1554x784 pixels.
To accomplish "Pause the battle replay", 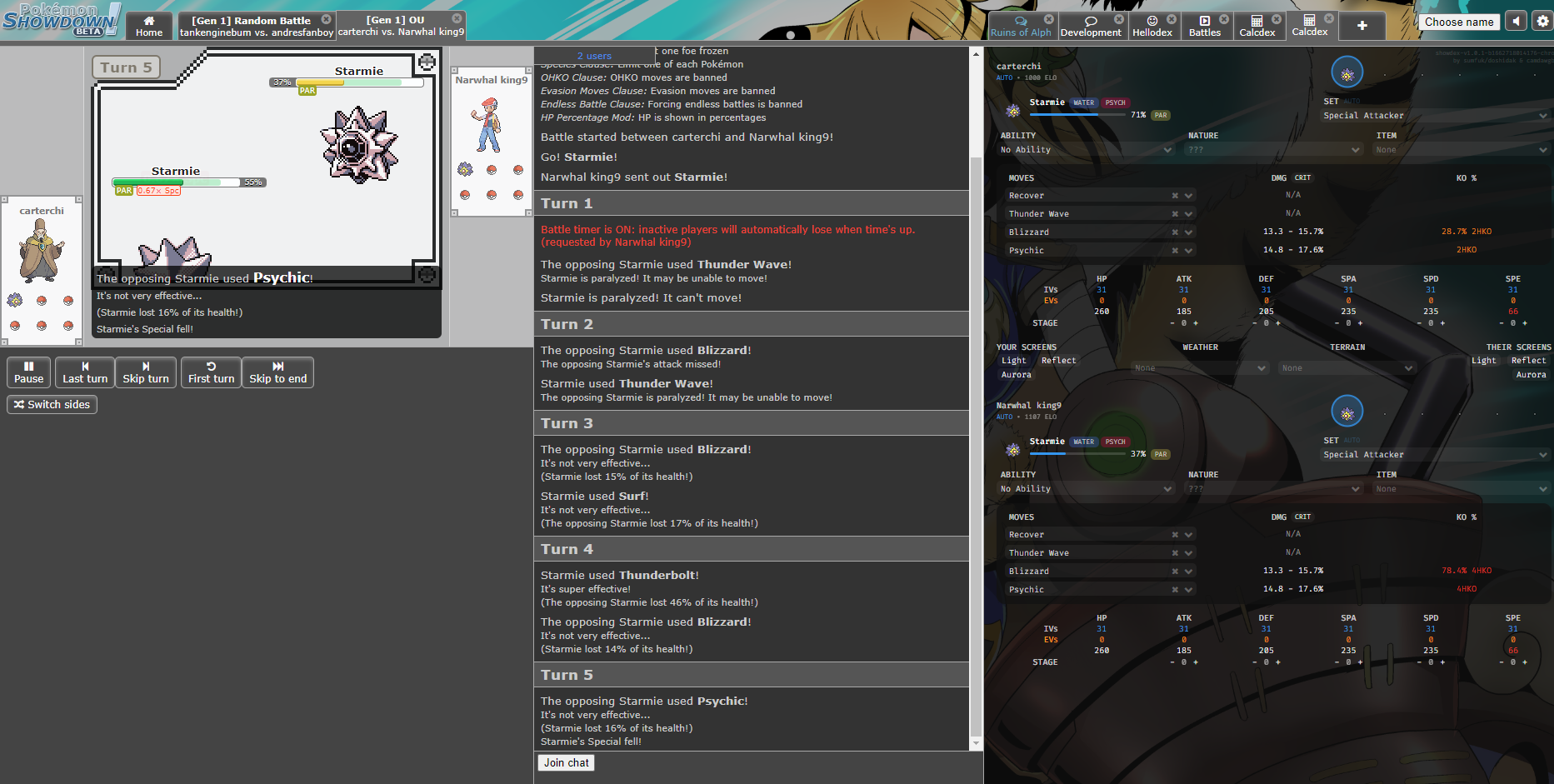I will pos(28,372).
